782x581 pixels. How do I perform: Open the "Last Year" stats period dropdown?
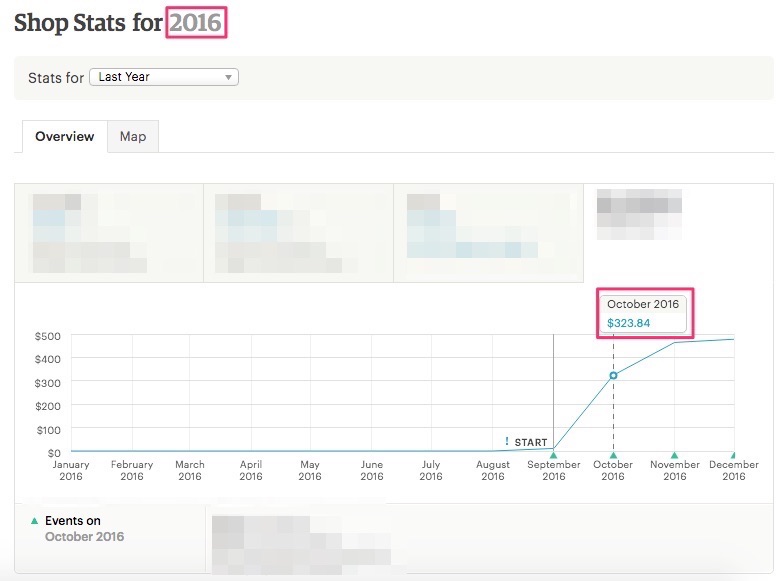point(164,77)
